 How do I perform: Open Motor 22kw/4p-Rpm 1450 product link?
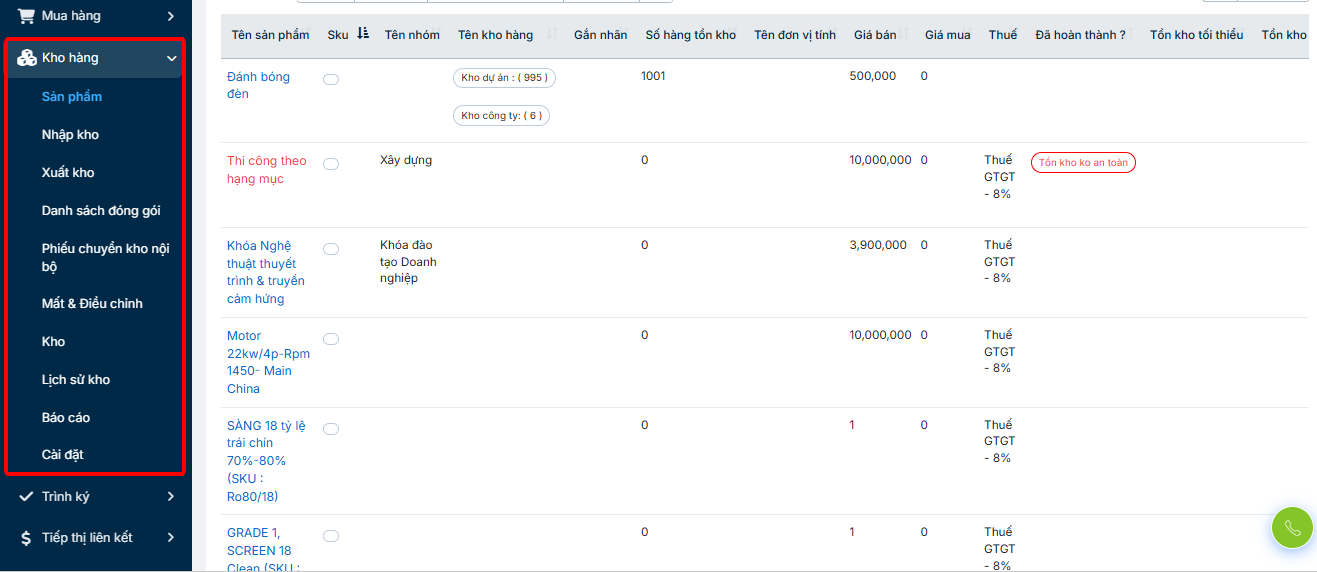[x=268, y=362]
